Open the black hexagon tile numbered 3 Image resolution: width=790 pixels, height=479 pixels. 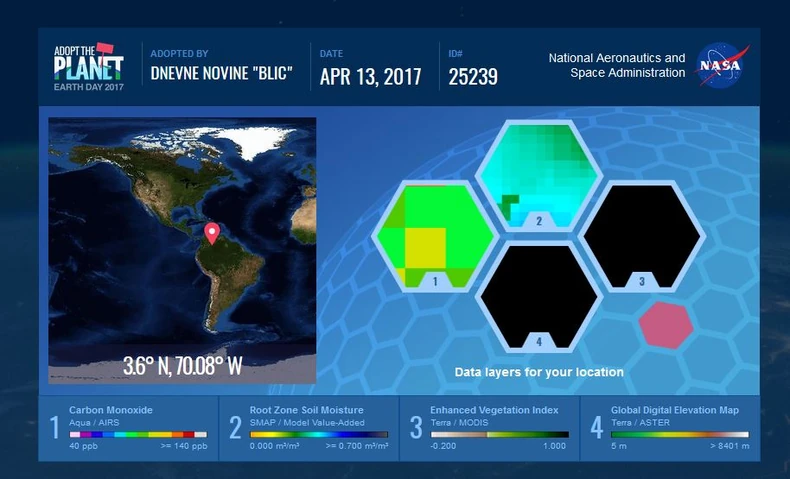[641, 236]
